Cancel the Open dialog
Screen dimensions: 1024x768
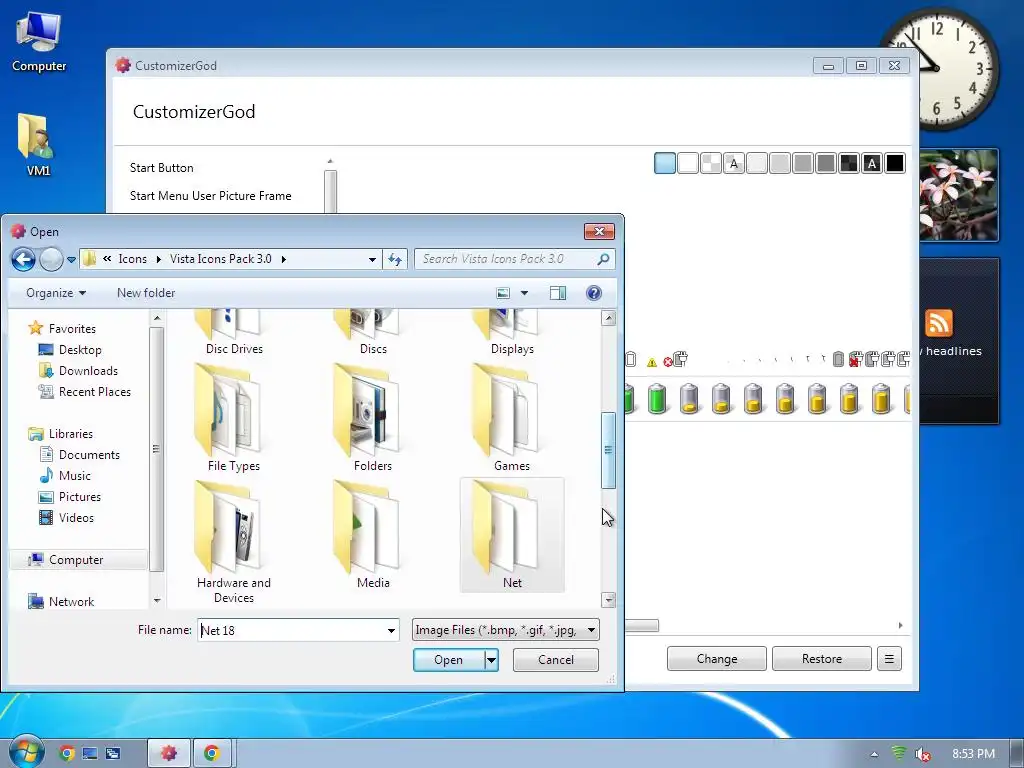[x=556, y=660]
